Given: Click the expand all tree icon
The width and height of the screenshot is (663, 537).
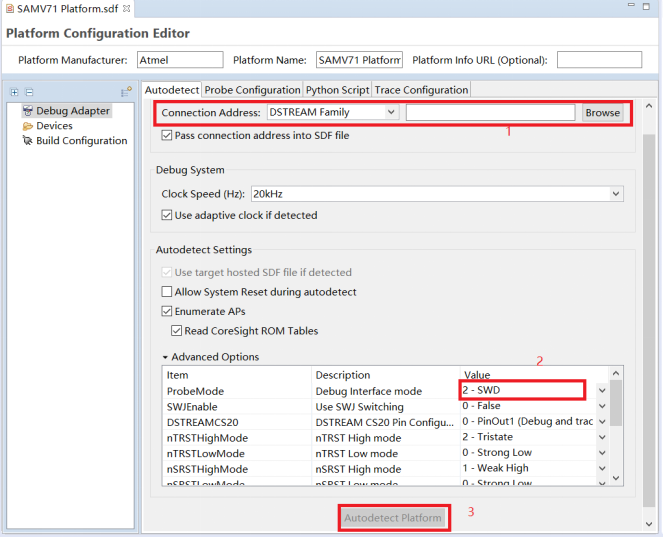Looking at the screenshot, I should (14, 92).
